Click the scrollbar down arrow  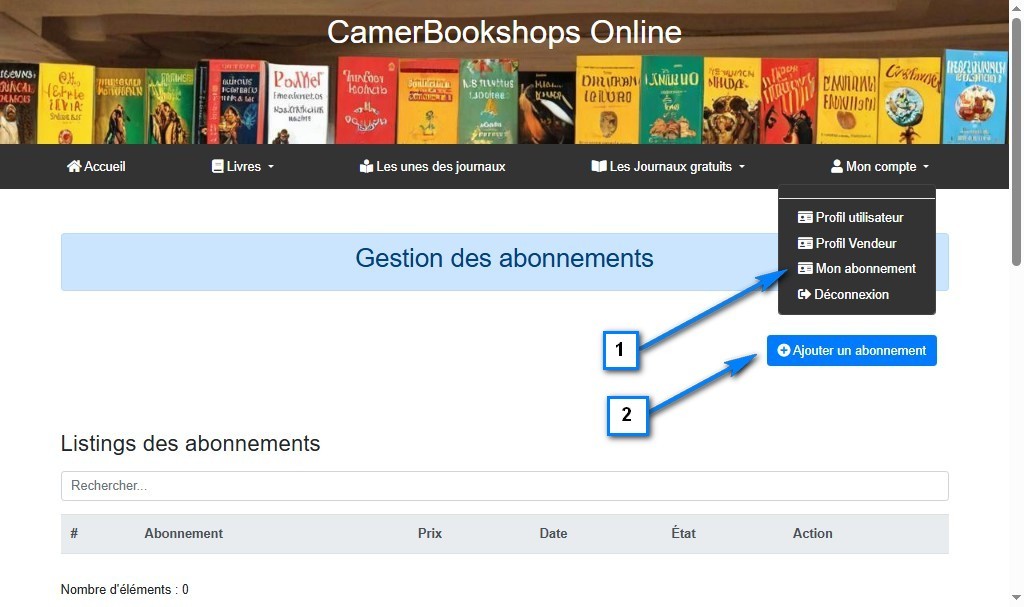coord(1016,597)
